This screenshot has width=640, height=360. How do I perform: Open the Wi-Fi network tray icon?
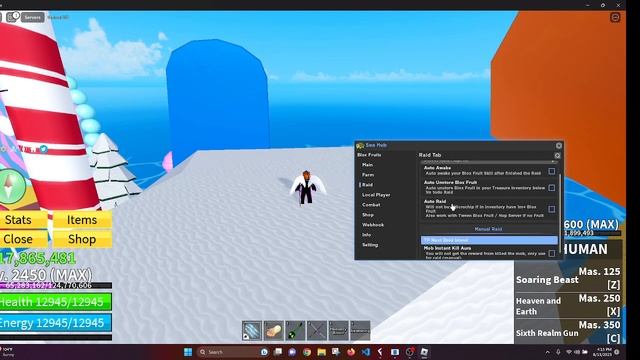[x=569, y=352]
